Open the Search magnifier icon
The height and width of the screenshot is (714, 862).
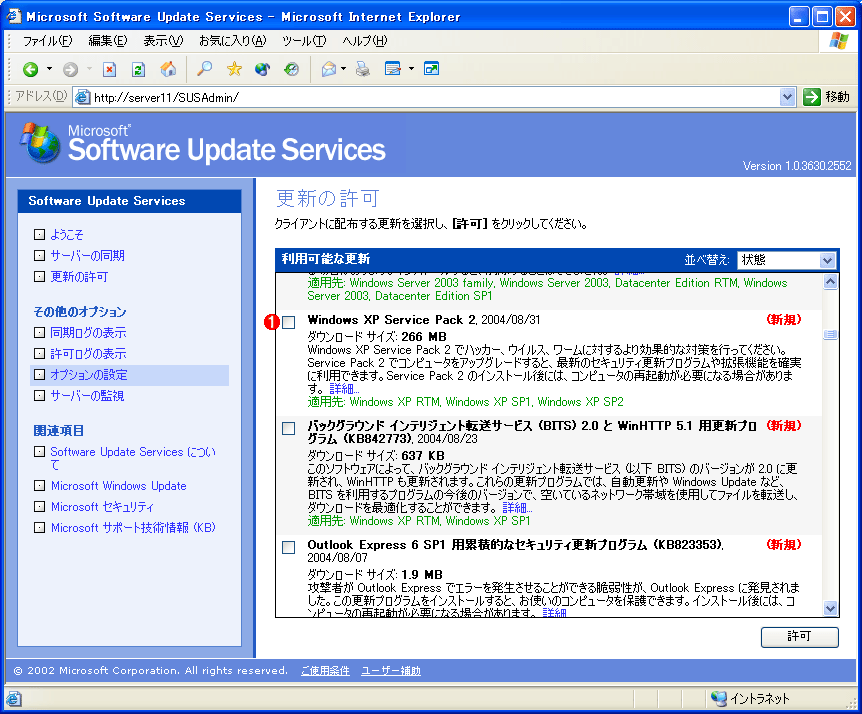(x=205, y=69)
